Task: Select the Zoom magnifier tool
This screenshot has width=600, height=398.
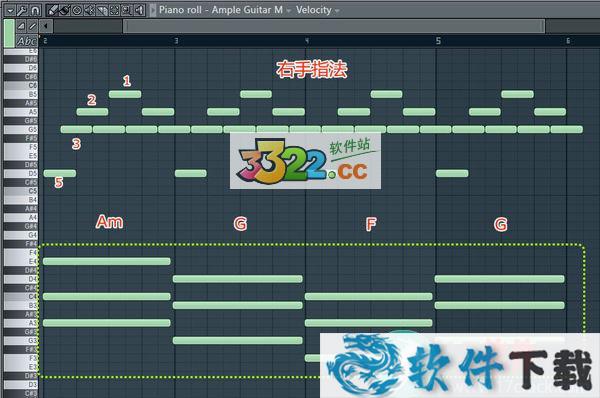Action: point(127,10)
